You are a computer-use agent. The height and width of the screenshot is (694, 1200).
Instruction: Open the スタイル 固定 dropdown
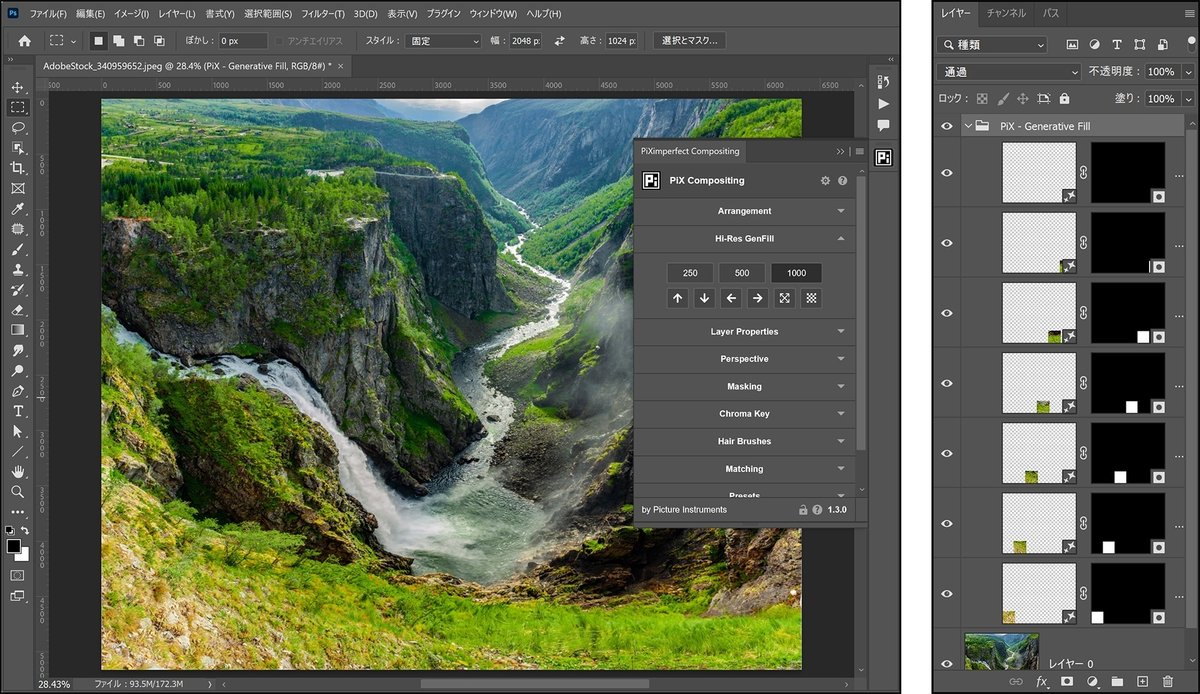[444, 41]
